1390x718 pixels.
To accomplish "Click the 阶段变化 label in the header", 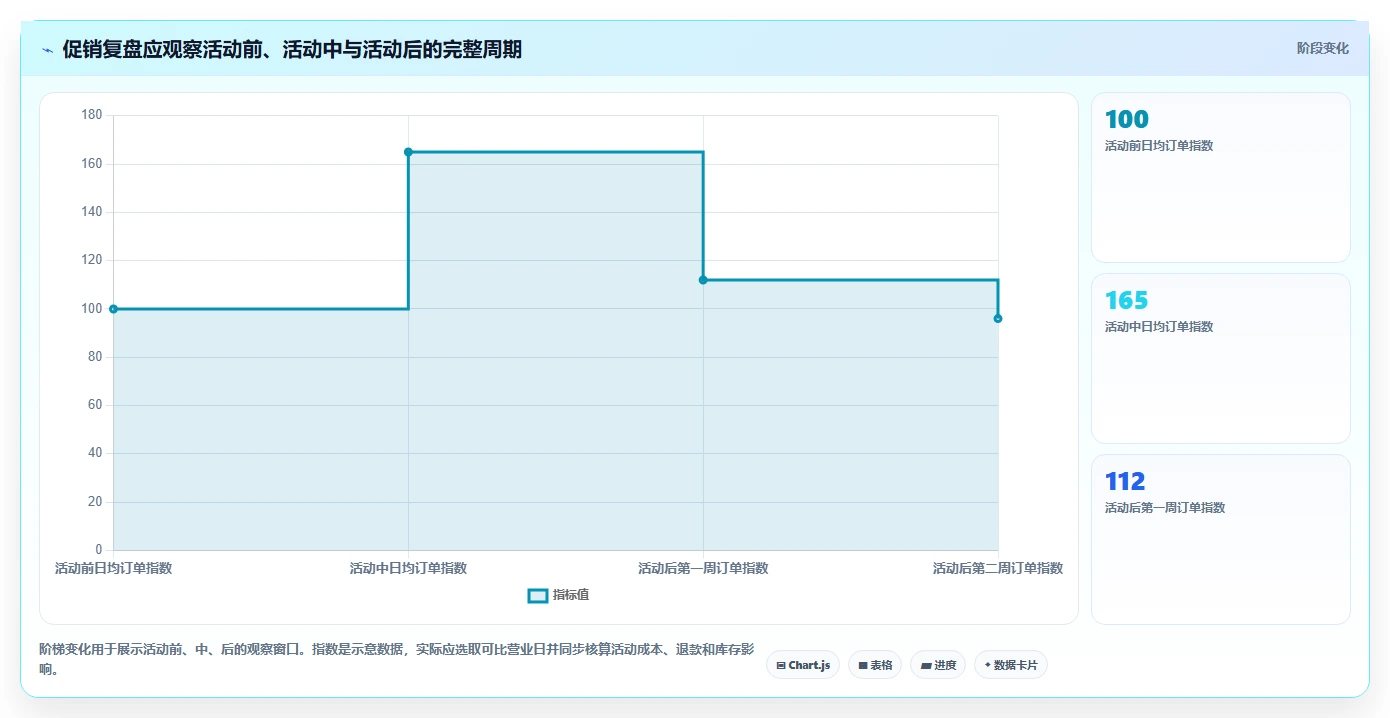I will click(1322, 48).
